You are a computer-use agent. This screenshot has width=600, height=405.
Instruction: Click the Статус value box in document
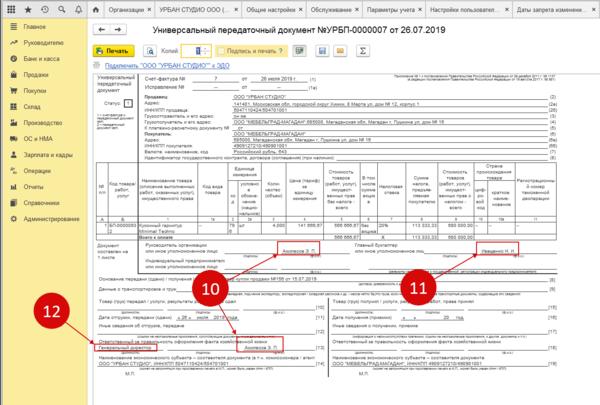tap(128, 103)
